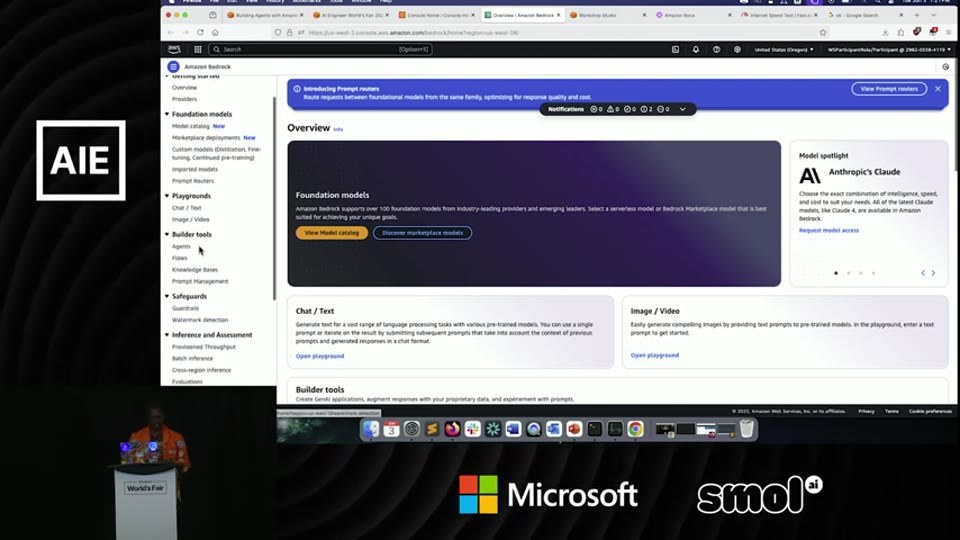
Task: Select the fourth Model spotlight carousel dot
Action: click(874, 273)
